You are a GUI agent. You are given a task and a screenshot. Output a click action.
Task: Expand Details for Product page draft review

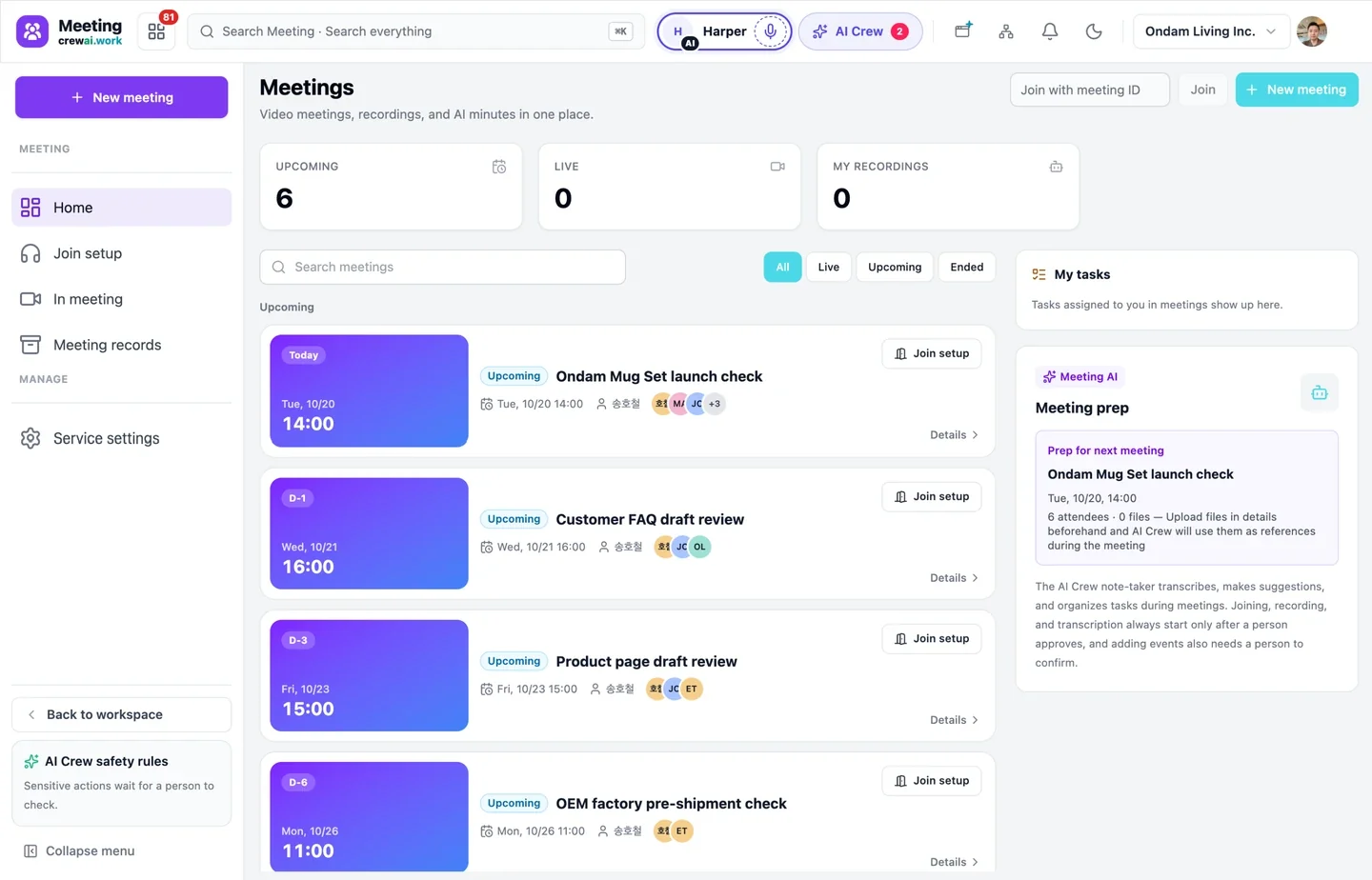point(955,720)
